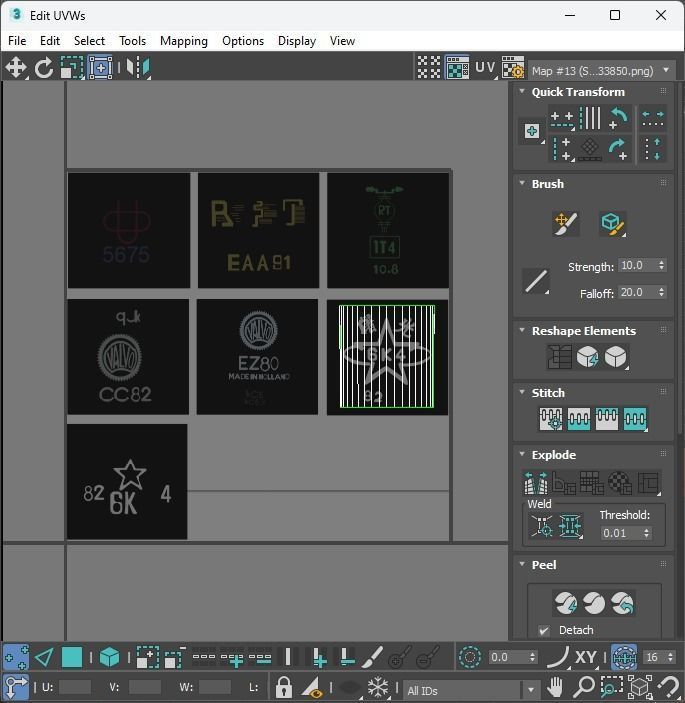The image size is (685, 703).
Task: Click Relax Until Flat icon
Action: point(587,357)
